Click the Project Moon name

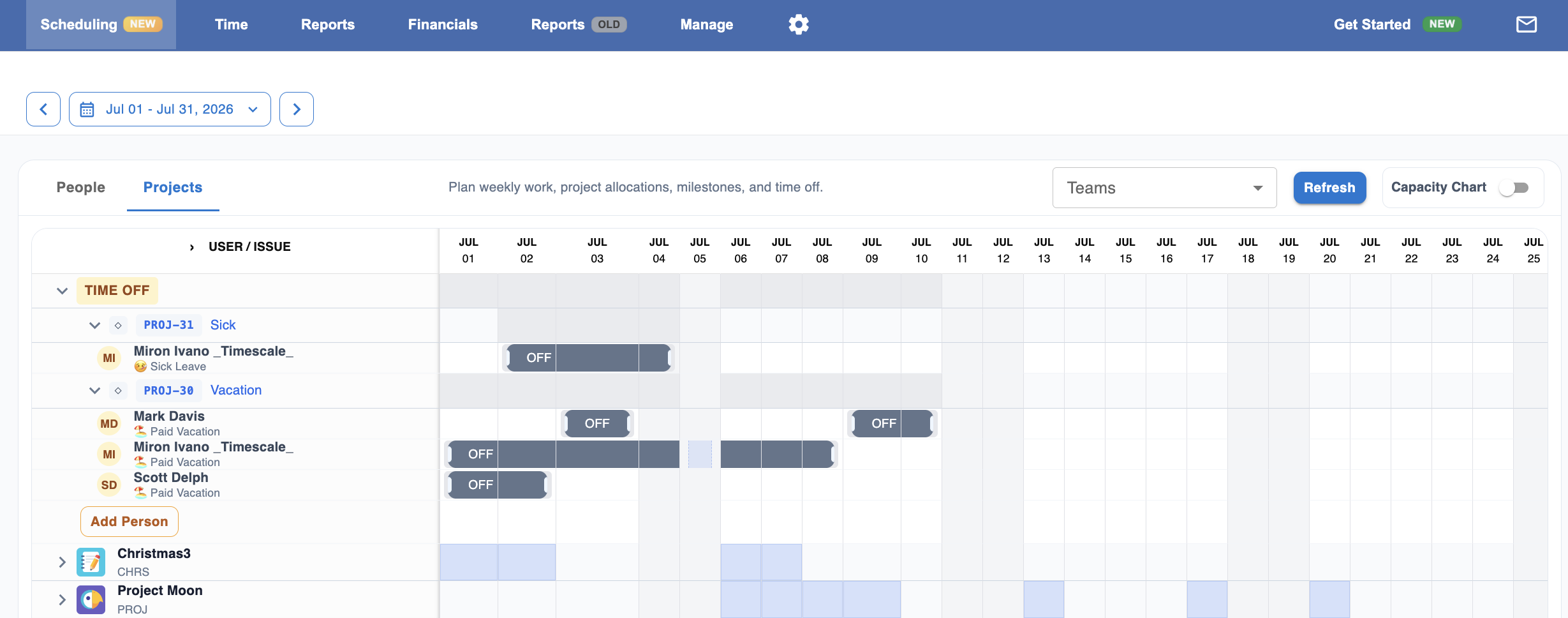point(160,591)
